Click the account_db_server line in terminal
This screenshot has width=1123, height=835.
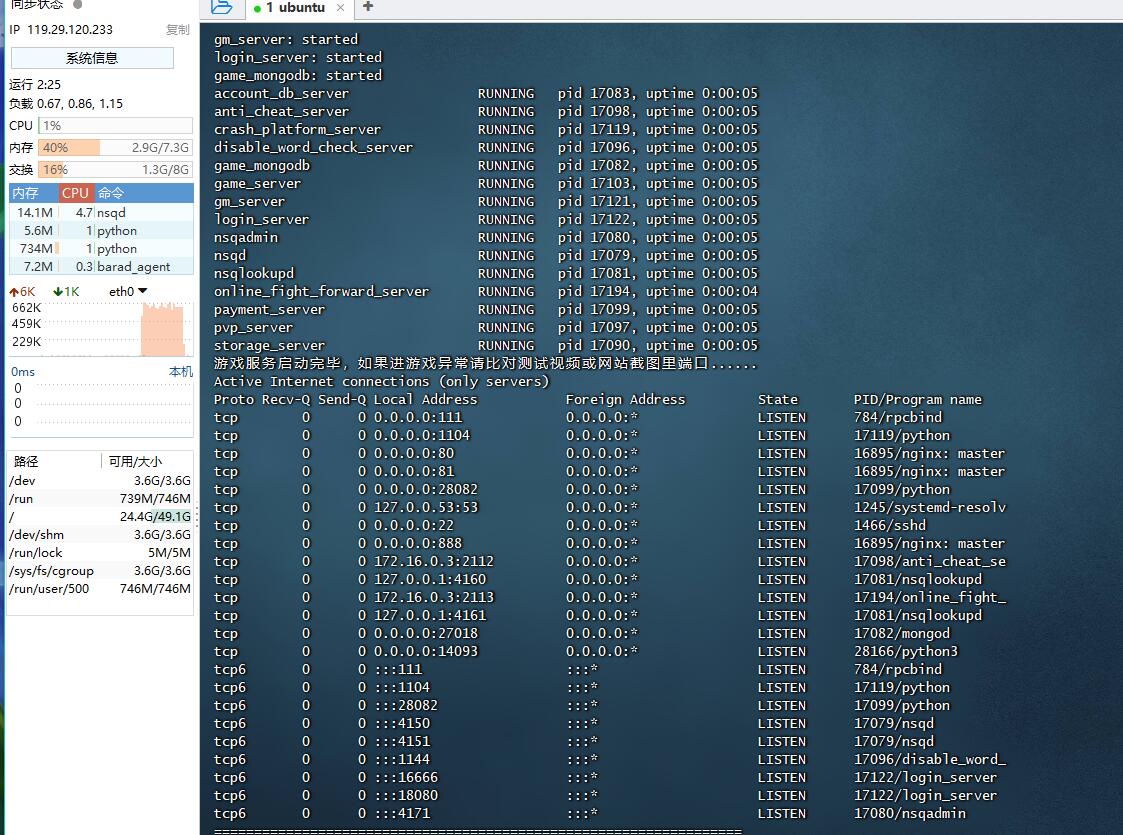pyautogui.click(x=486, y=93)
